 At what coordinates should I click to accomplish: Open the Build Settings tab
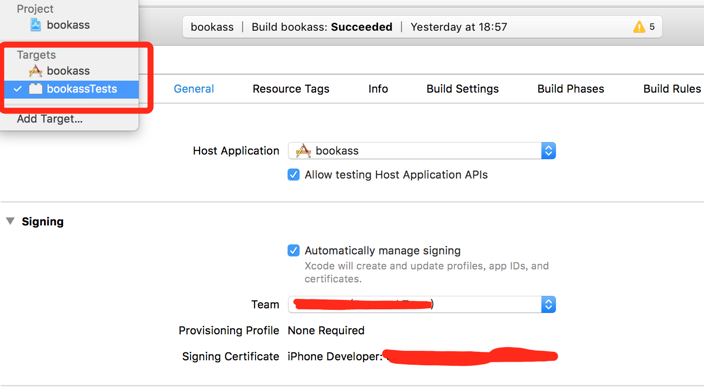(x=462, y=89)
